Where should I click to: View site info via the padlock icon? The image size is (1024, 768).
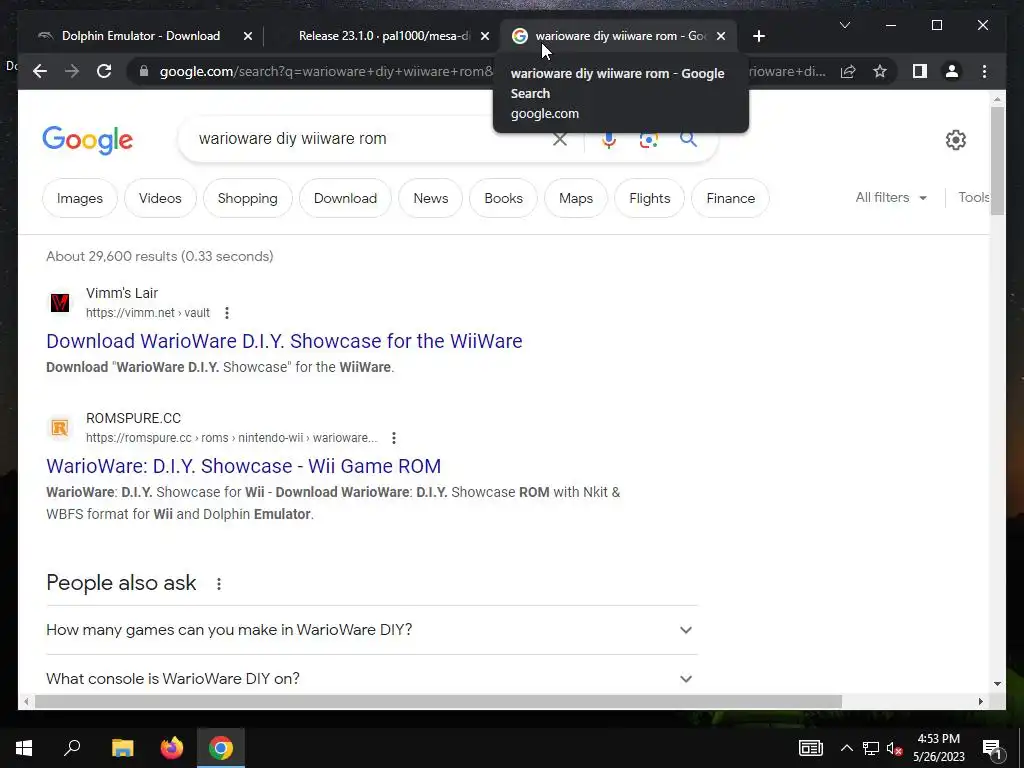coord(144,71)
